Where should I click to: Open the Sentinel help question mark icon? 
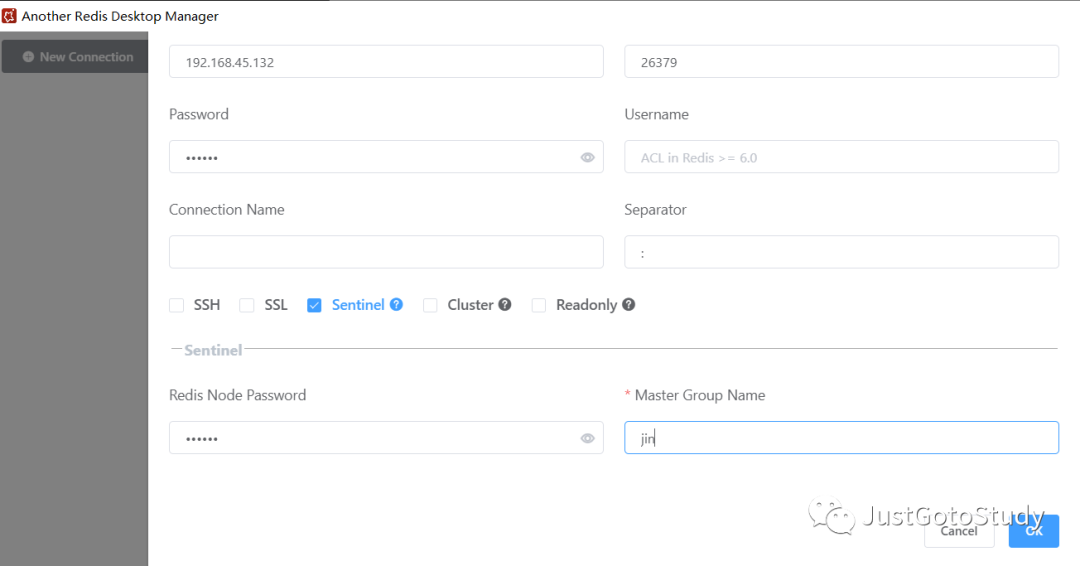click(x=396, y=304)
